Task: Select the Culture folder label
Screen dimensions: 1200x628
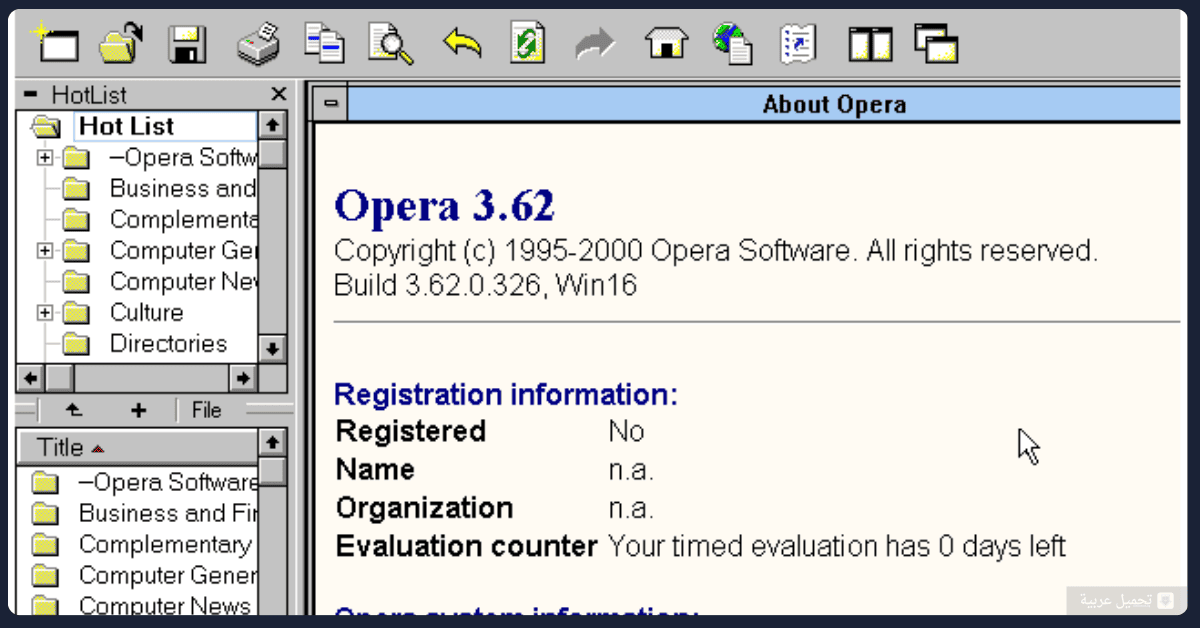Action: point(146,313)
